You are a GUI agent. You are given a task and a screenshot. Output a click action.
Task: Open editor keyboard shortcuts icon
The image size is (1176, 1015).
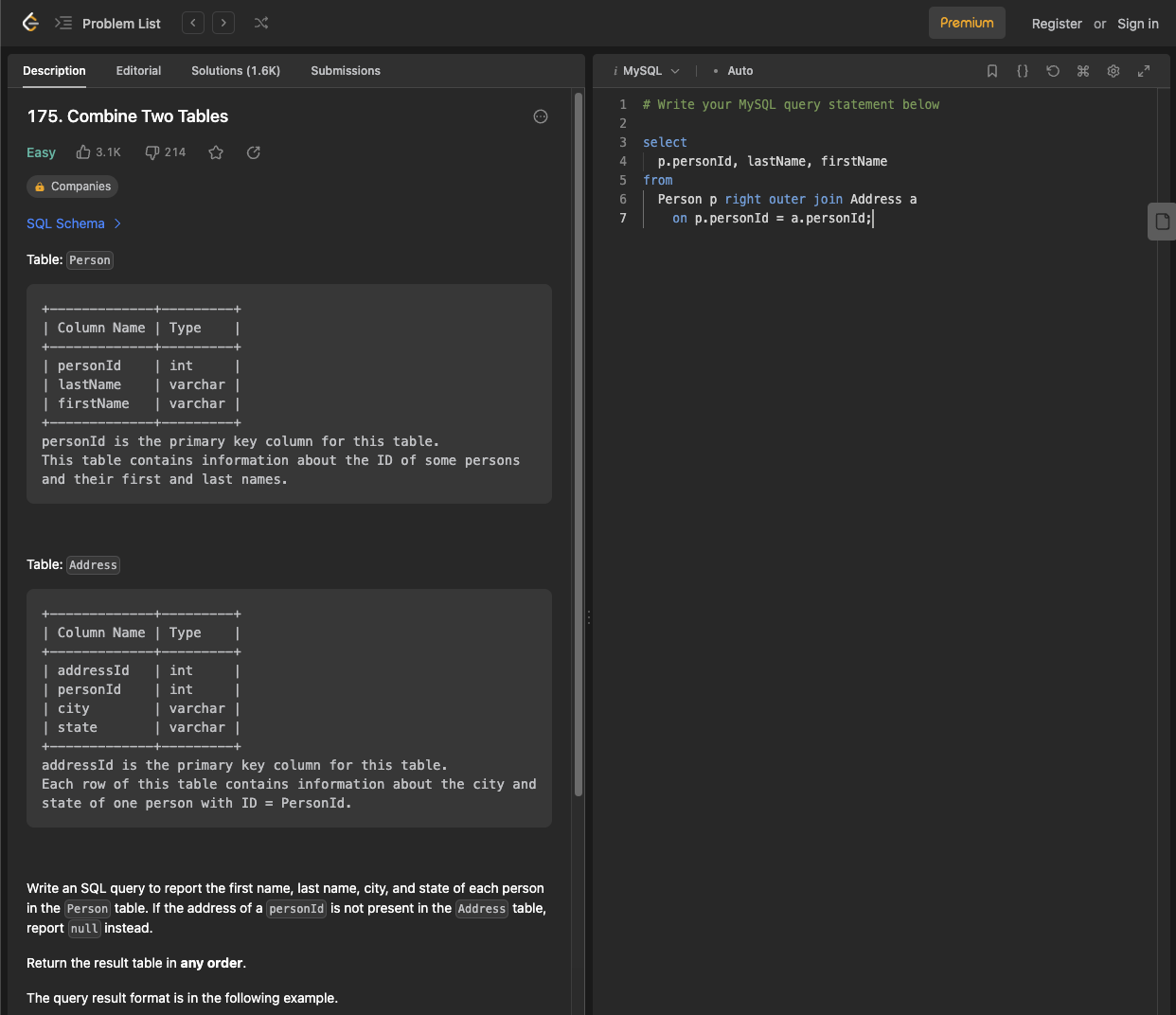(x=1083, y=71)
